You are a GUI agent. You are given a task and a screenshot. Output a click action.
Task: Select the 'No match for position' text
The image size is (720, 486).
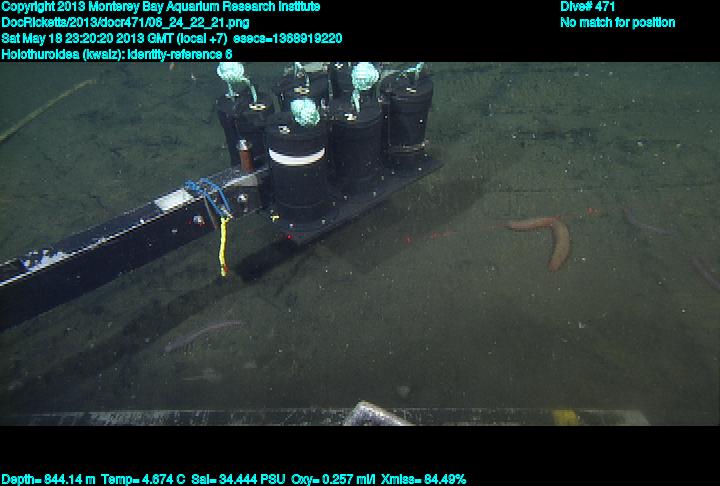617,23
